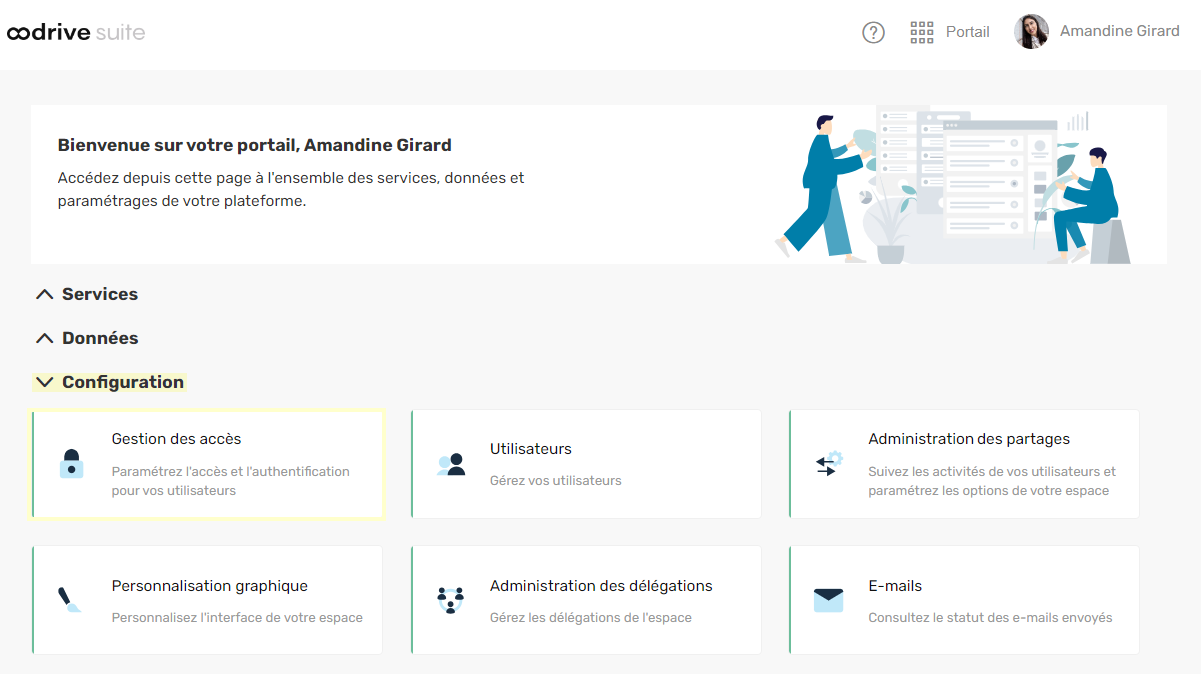Click the Utilisateurs people icon

(451, 464)
